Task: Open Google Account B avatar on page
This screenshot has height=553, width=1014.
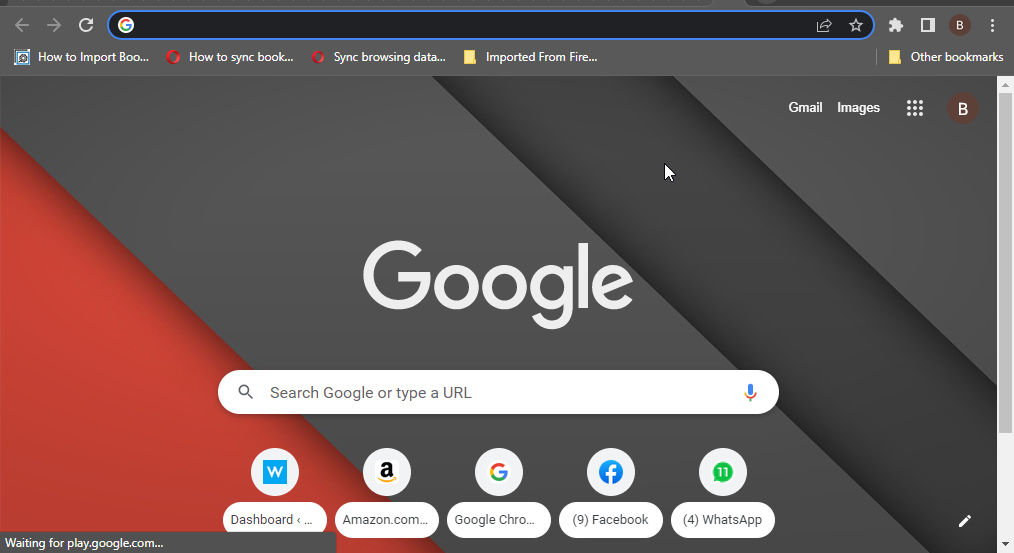Action: click(x=963, y=109)
